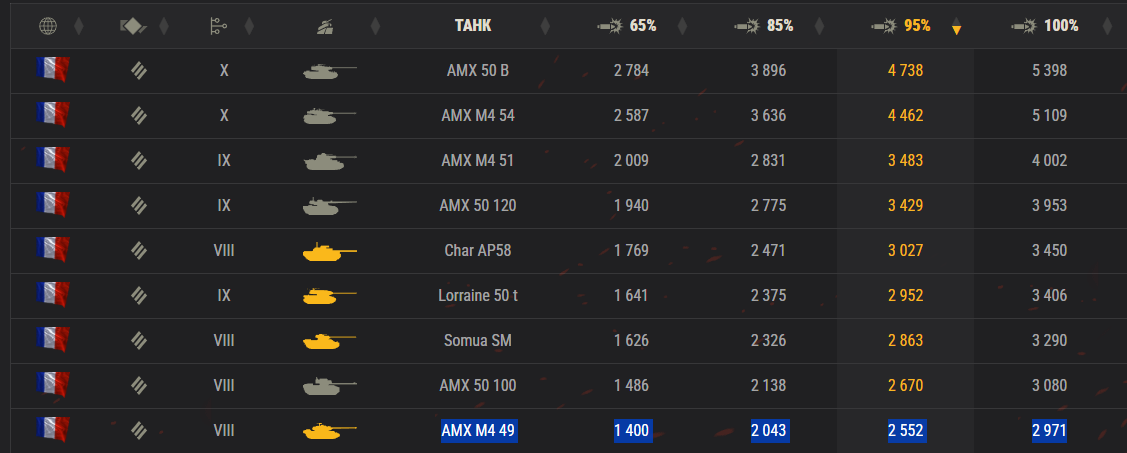Click the orange sort arrow beside 95%

[956, 29]
